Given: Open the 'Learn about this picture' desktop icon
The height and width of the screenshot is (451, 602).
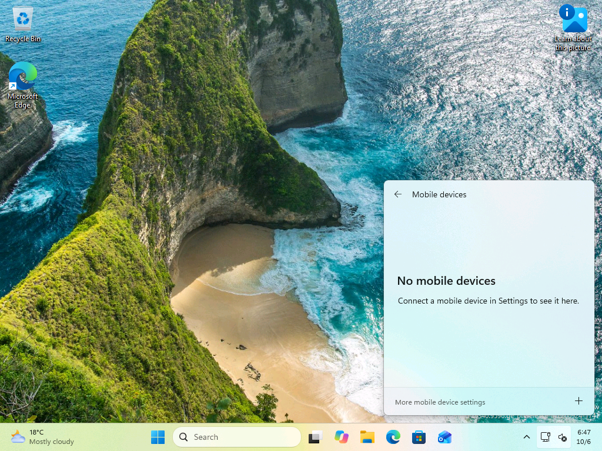Looking at the screenshot, I should (x=572, y=28).
